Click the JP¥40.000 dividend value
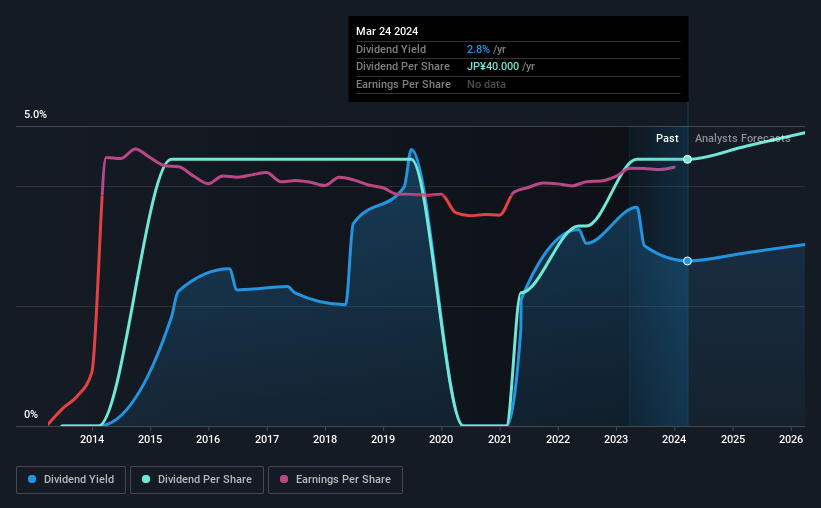 (493, 67)
